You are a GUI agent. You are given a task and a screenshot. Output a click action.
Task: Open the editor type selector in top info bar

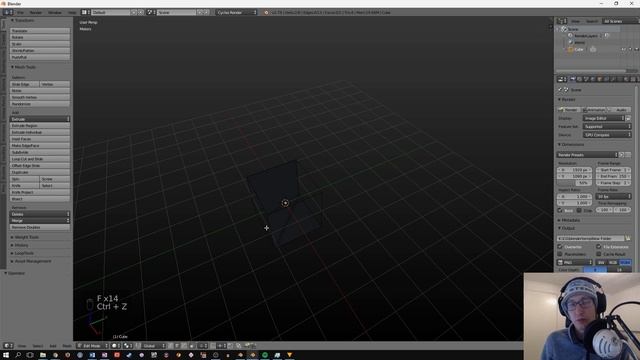click(8, 12)
